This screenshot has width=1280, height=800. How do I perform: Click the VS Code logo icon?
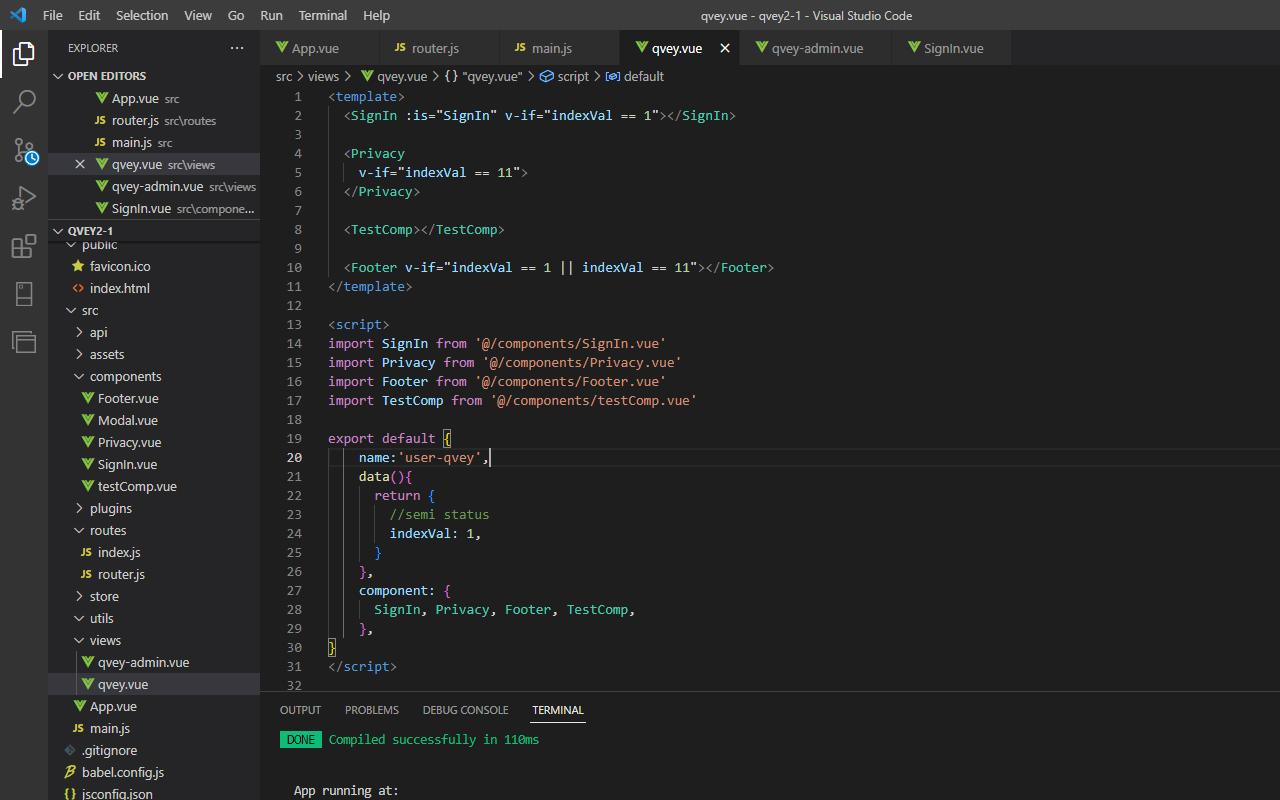[x=17, y=15]
